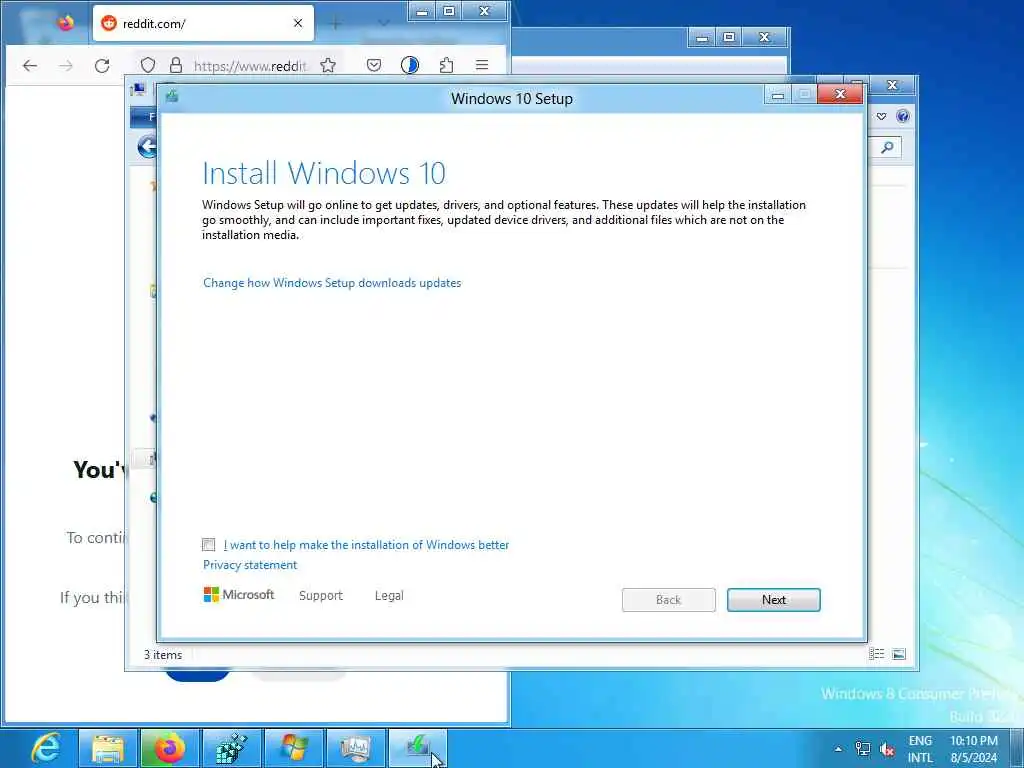The image size is (1024, 768).
Task: Select the reddit.com/ tab
Action: pos(203,24)
